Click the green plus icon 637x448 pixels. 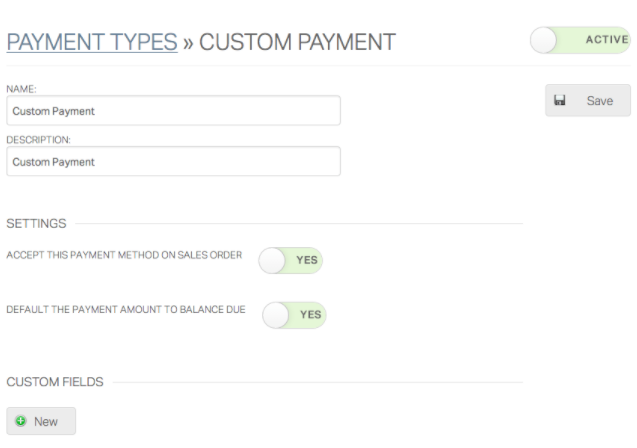pos(20,422)
